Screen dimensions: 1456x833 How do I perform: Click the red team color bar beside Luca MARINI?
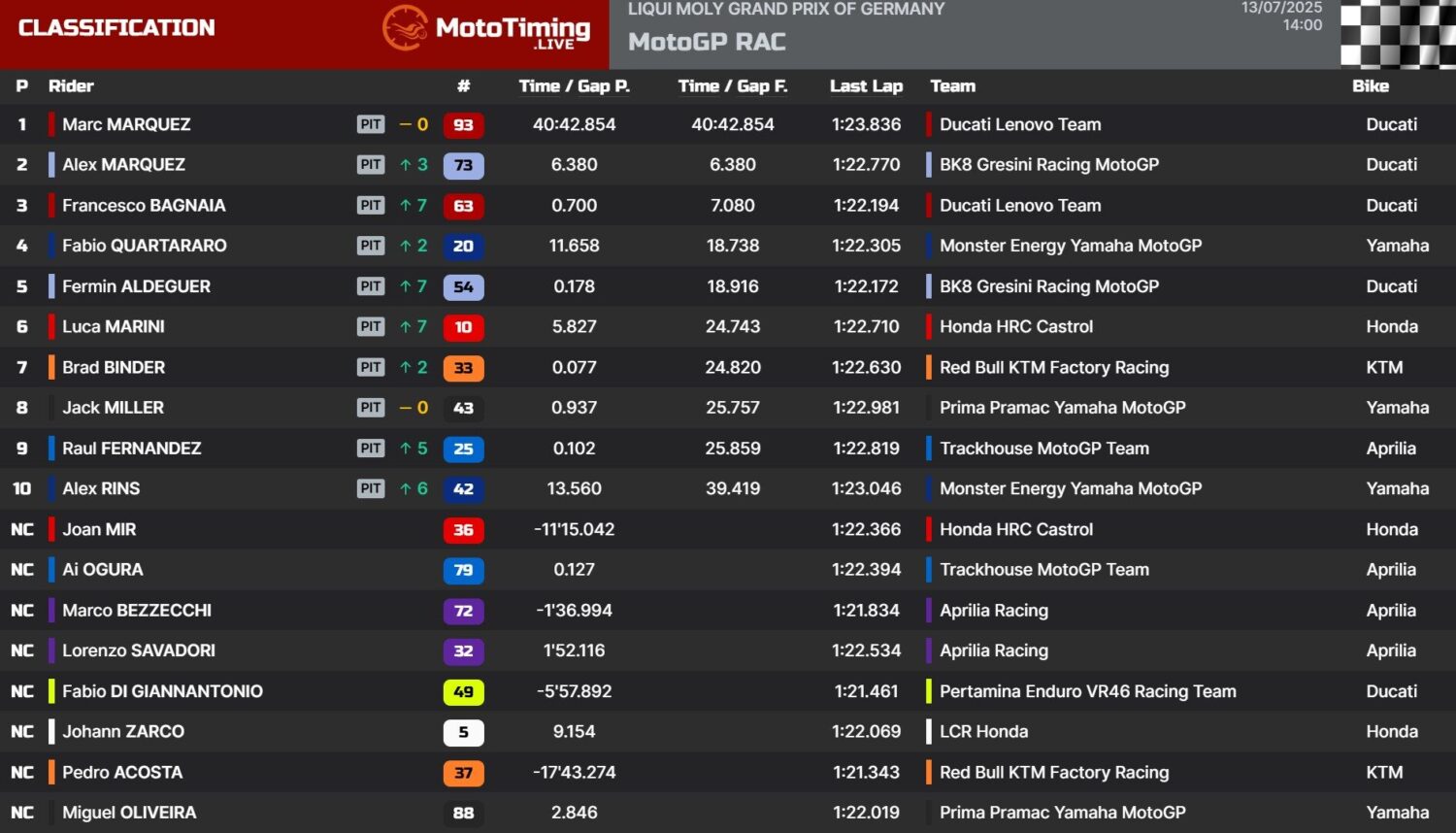point(51,327)
